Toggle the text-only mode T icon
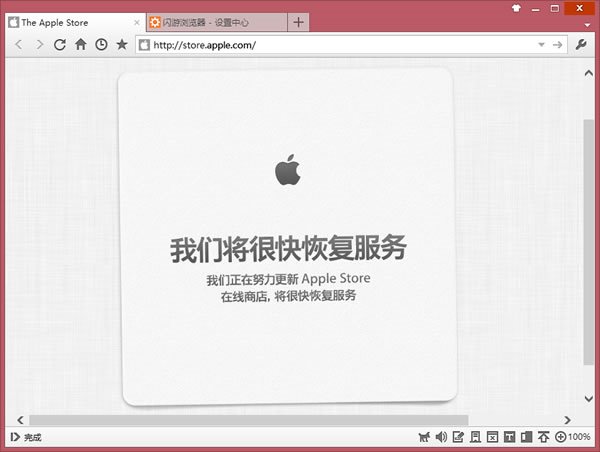The width and height of the screenshot is (600, 452). (x=509, y=437)
